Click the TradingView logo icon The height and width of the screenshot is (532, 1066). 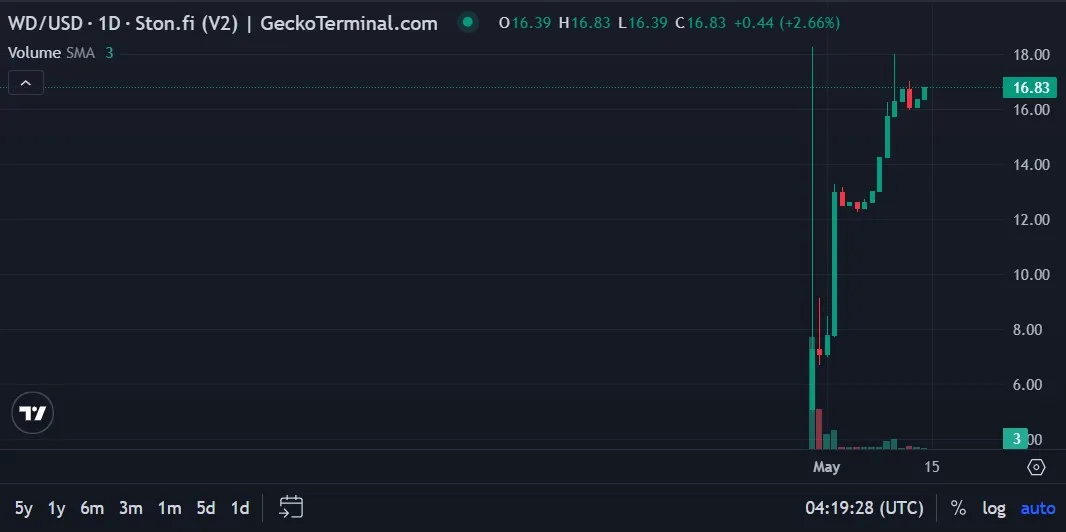[32, 413]
